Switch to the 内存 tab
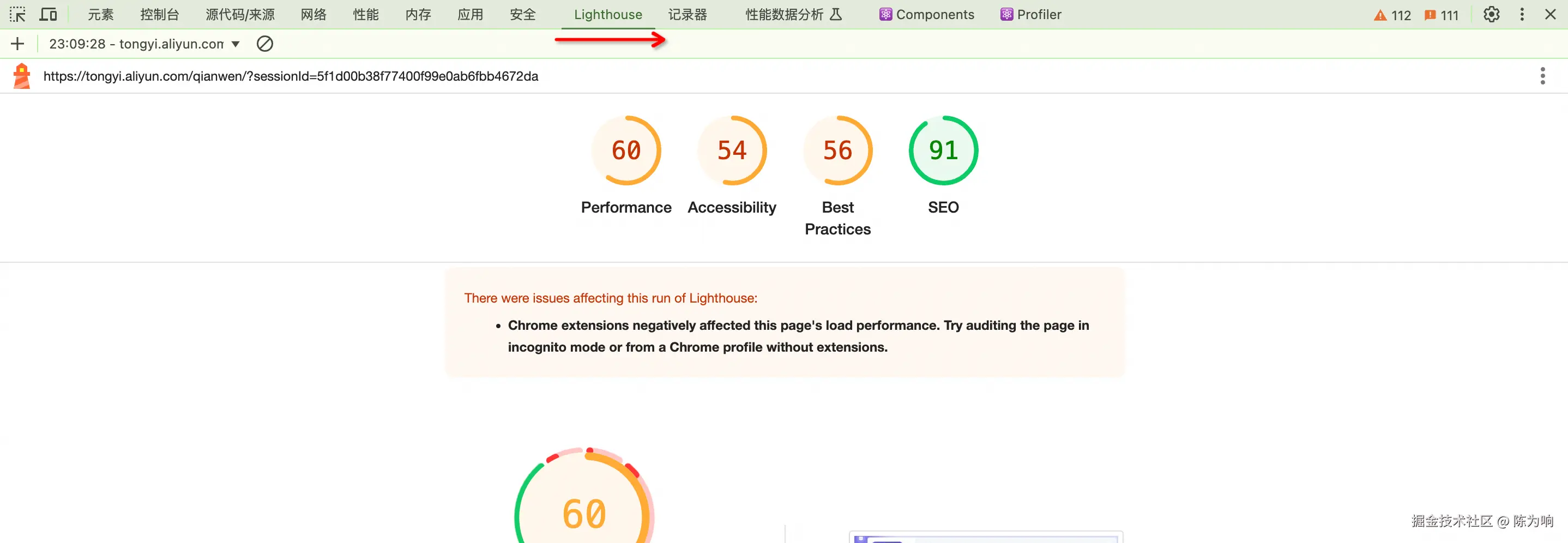 point(418,15)
